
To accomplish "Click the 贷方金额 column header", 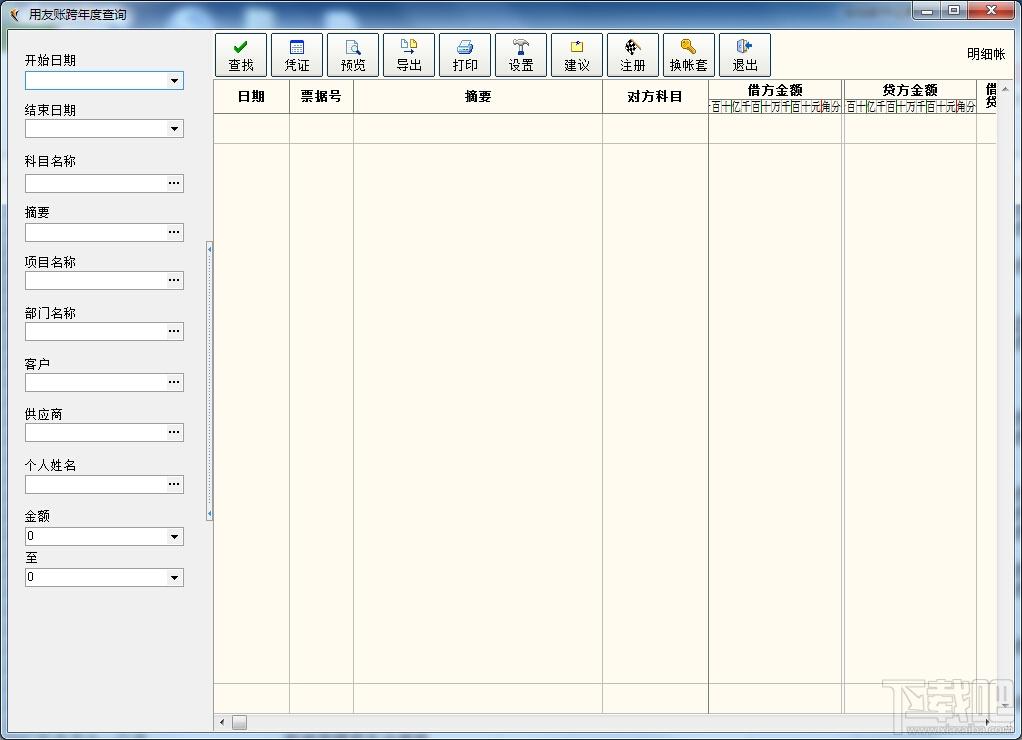I will pyautogui.click(x=910, y=90).
